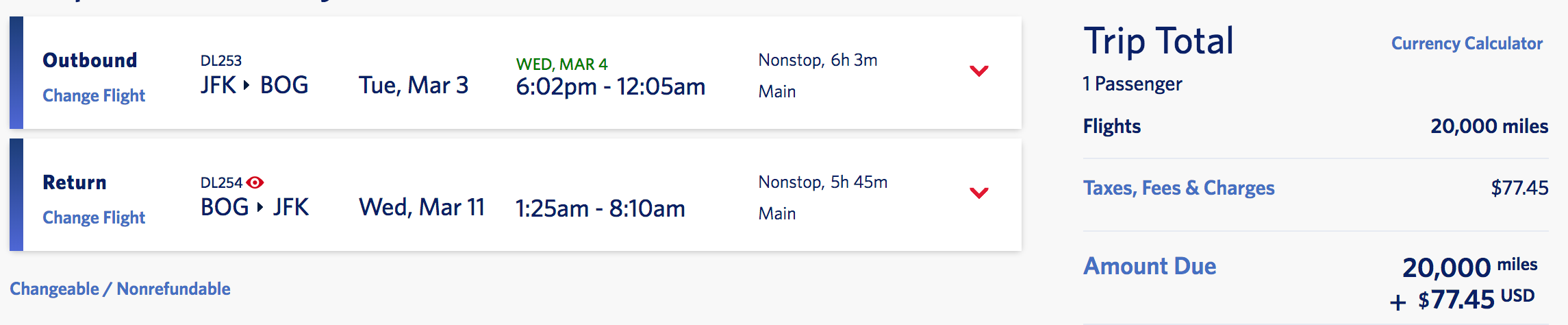Viewport: 1568px width, 325px height.
Task: Select the Nonstop, 5h 45m duration text
Action: click(x=823, y=182)
